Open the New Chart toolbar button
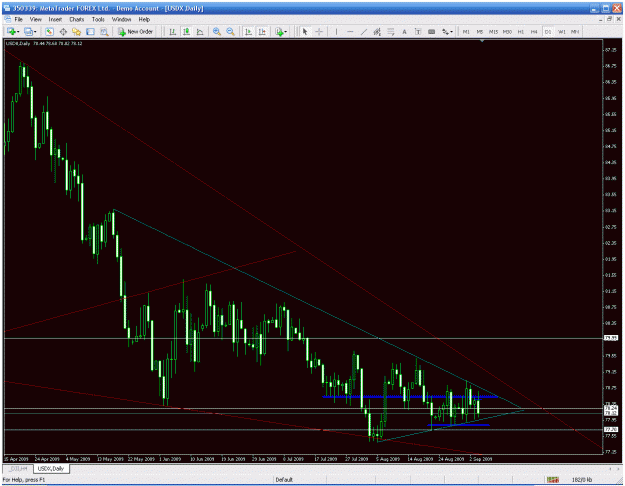 tap(13, 32)
